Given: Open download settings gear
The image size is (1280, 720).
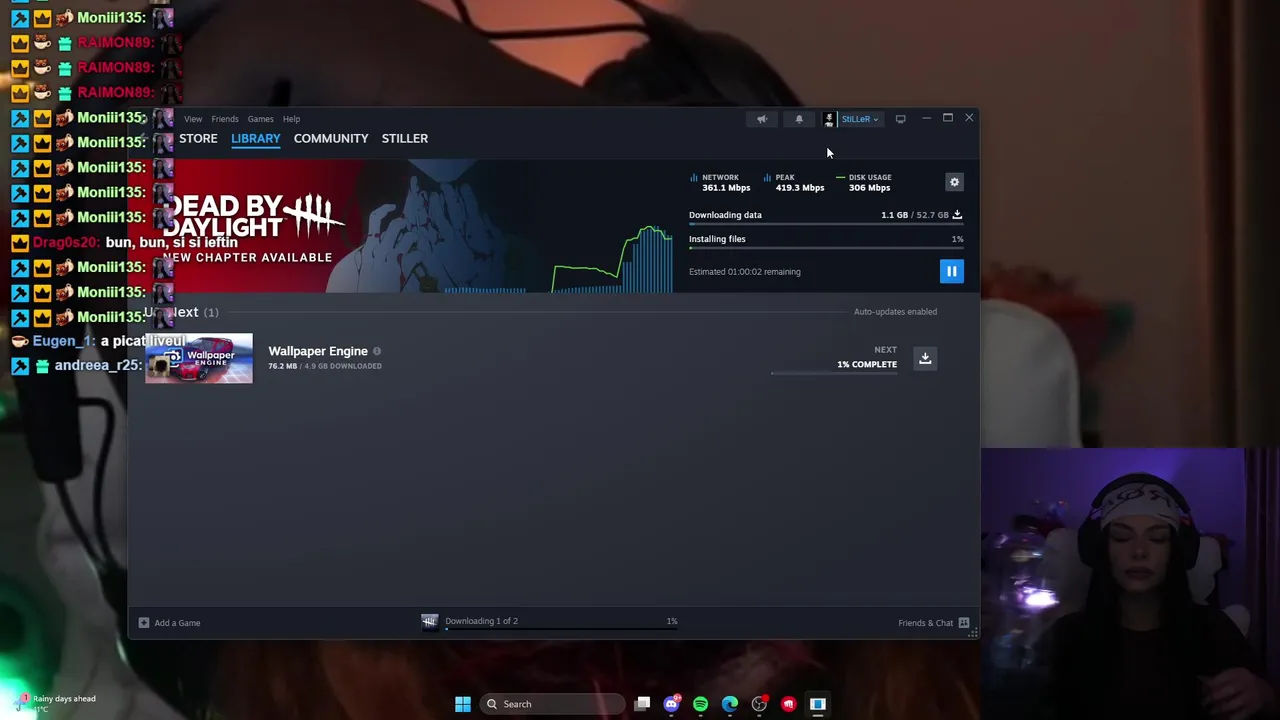Looking at the screenshot, I should pyautogui.click(x=954, y=182).
